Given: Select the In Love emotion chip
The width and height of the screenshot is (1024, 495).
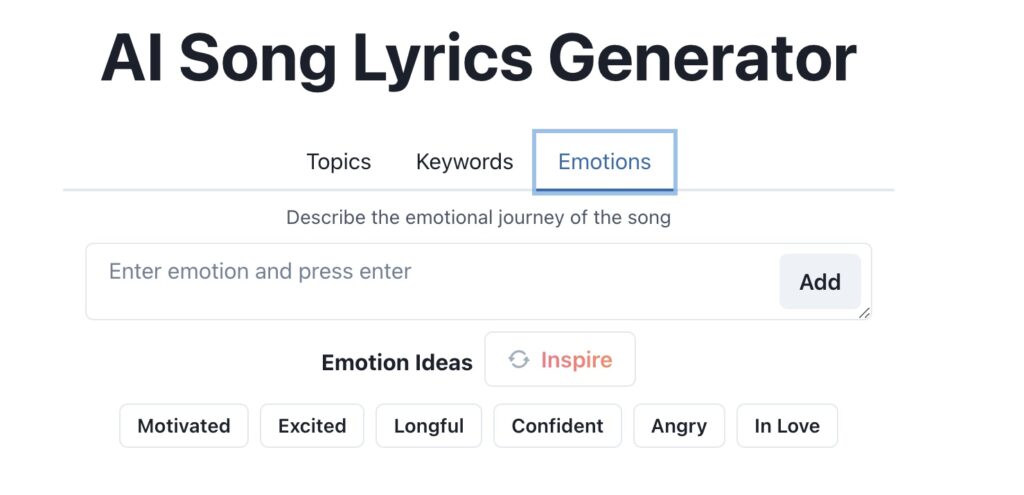Looking at the screenshot, I should tap(787, 426).
